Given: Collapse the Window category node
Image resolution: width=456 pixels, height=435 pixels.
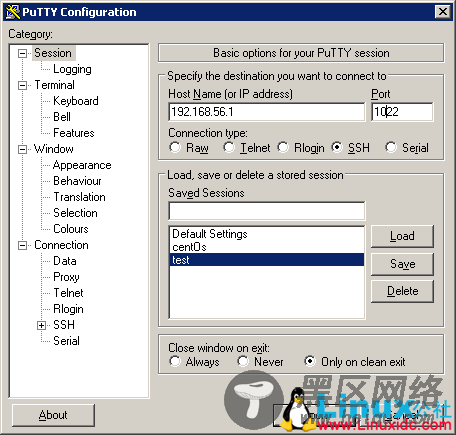Looking at the screenshot, I should (22, 149).
